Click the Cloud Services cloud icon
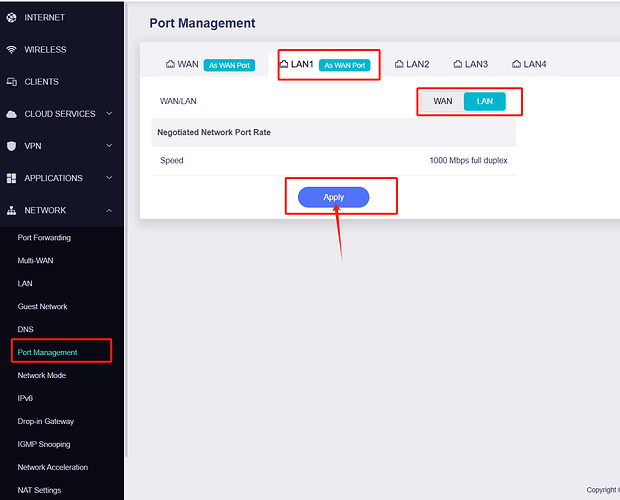620x500 pixels. 12,114
